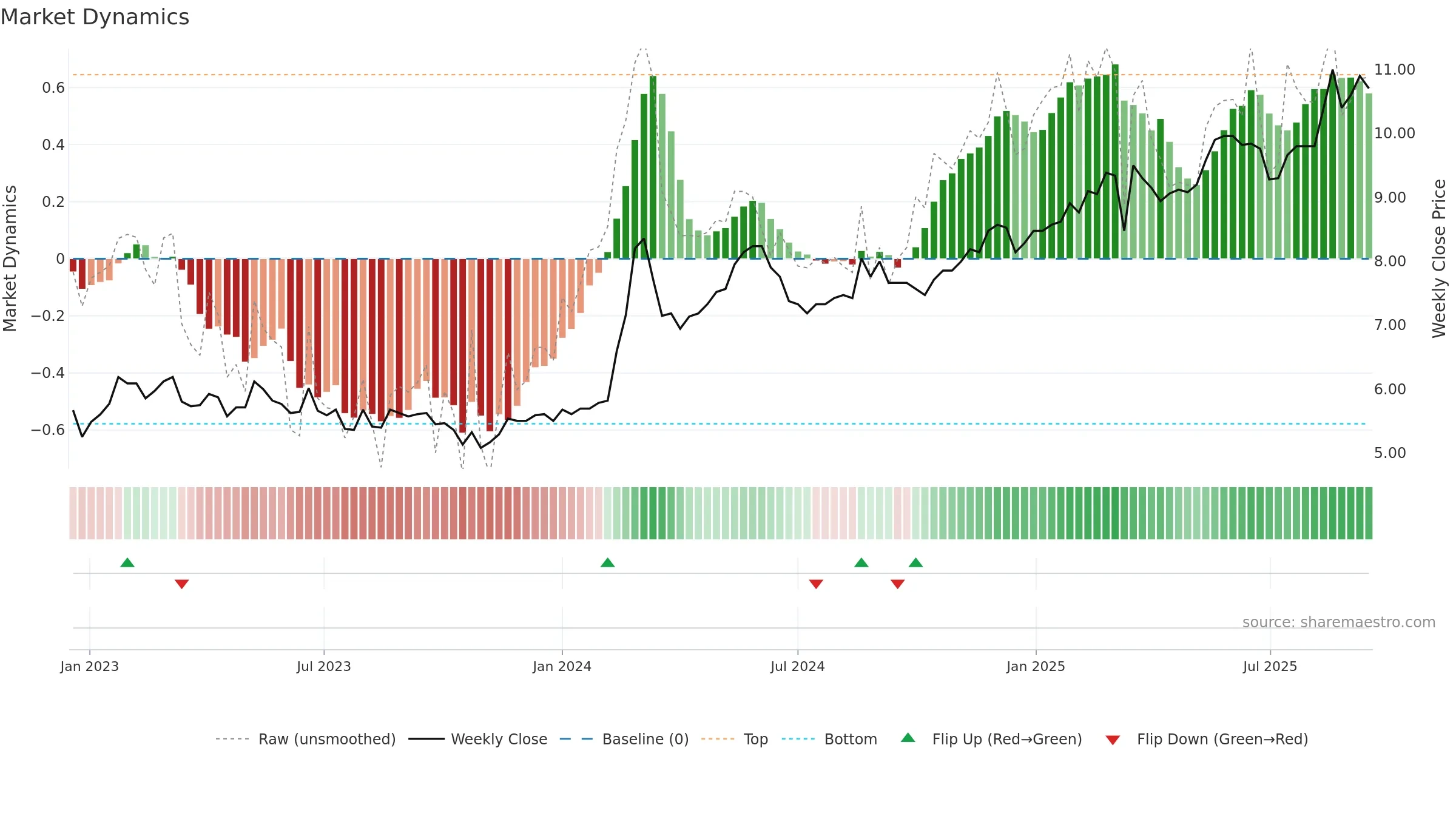
Task: Click the Market Dynamics left axis title
Action: (x=10, y=258)
